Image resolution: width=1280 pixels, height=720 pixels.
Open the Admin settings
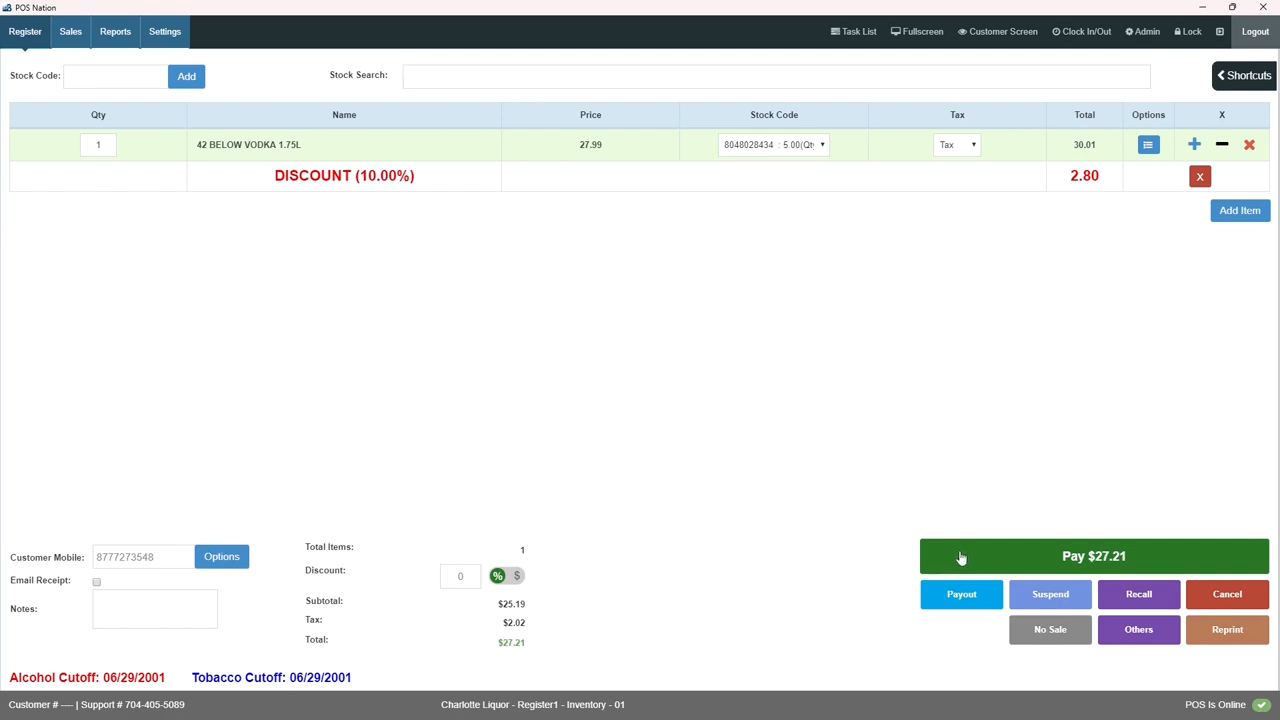coord(1143,31)
